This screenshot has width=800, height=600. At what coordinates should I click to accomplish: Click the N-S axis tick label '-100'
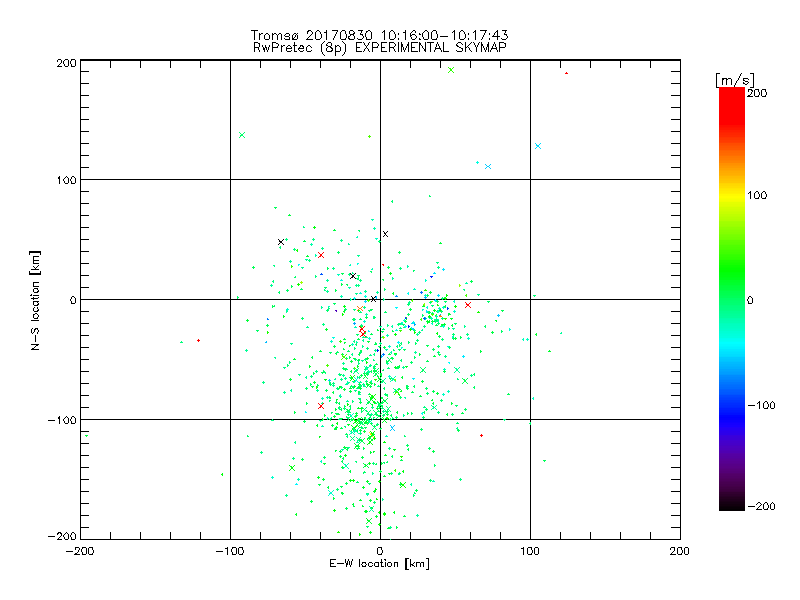coord(62,420)
